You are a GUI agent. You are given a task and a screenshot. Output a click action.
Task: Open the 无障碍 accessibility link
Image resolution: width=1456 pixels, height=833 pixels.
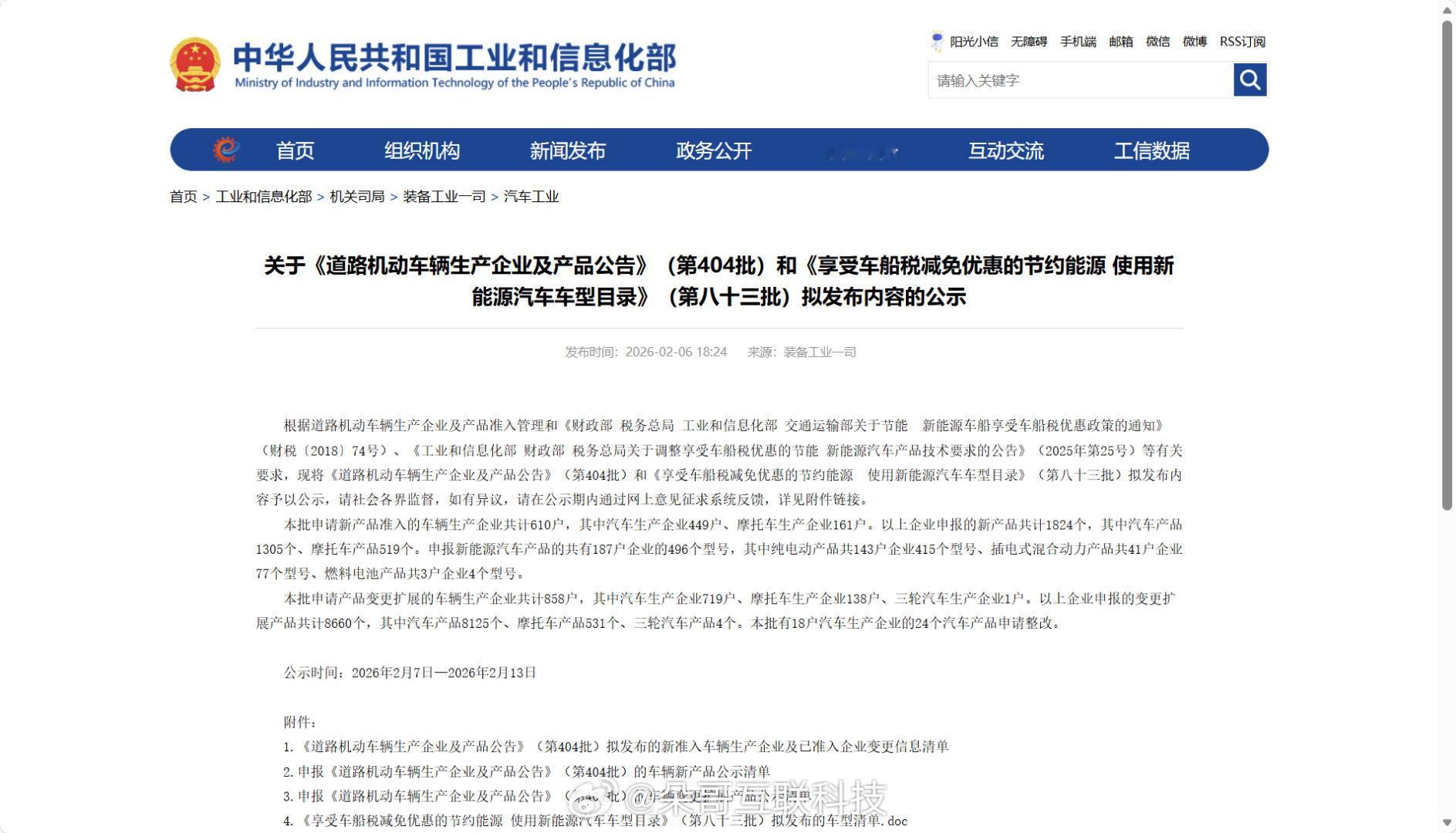1029,42
